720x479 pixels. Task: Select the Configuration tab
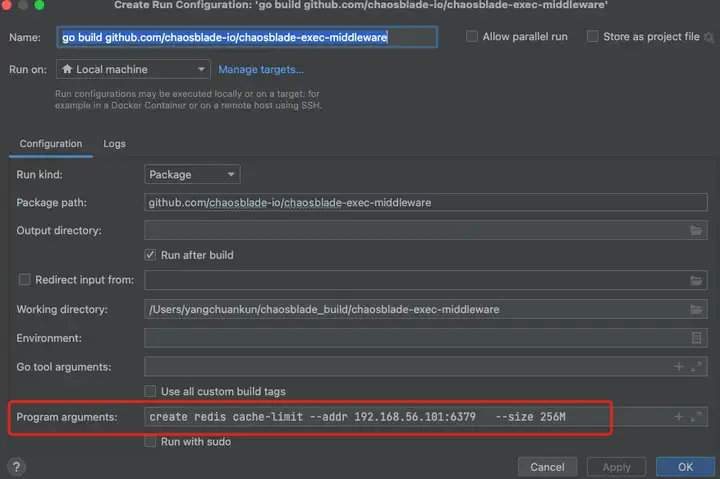[x=51, y=144]
